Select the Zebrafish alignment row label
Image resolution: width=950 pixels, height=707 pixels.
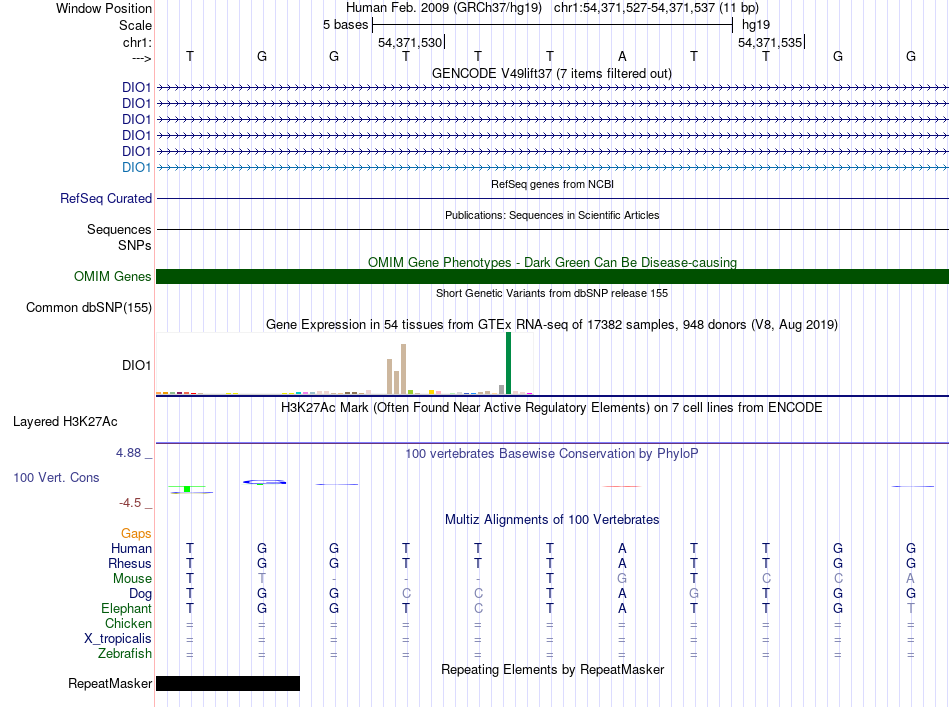click(125, 654)
